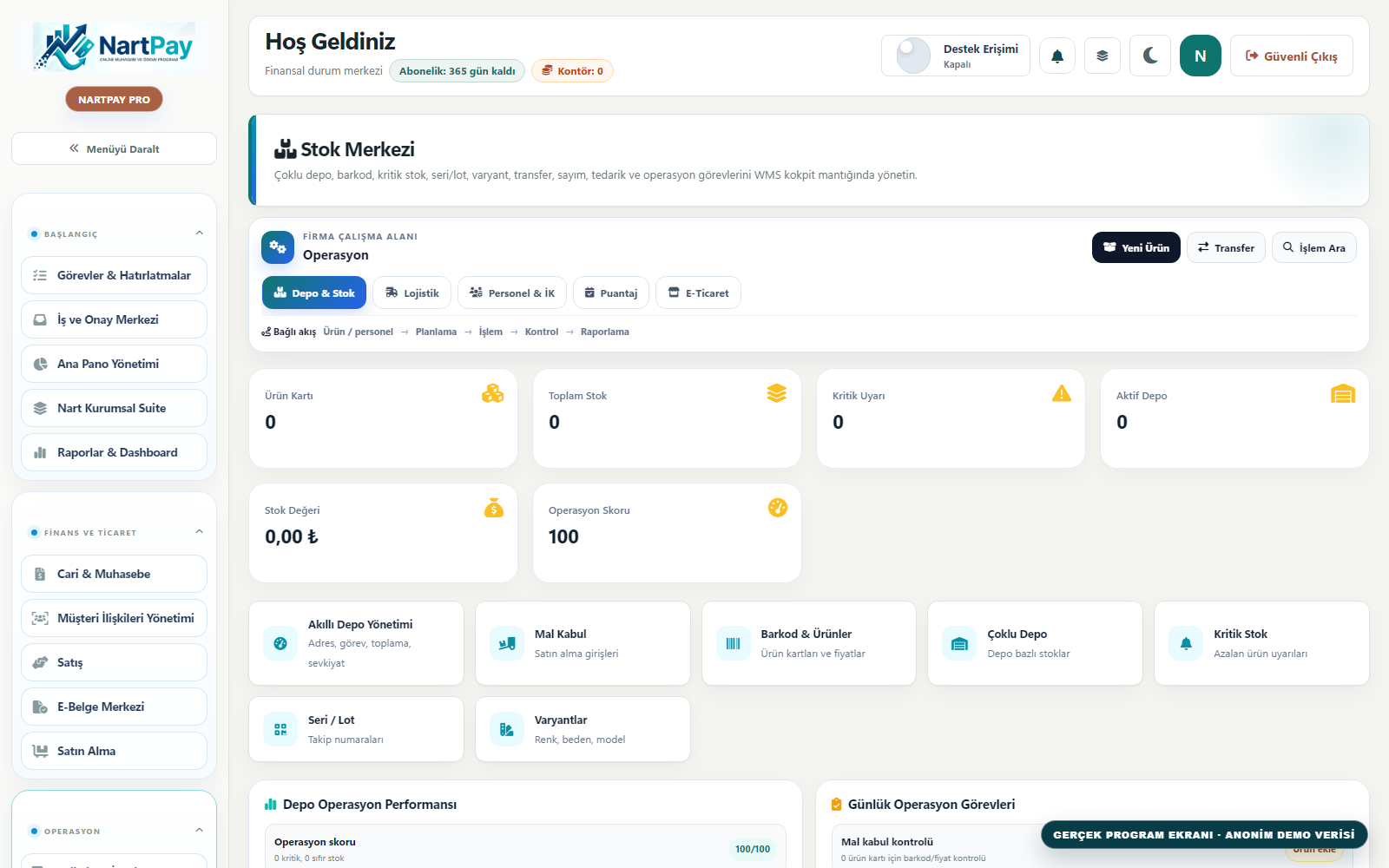
Task: Click the Müşteri İlişkileri Yönetimi icon
Action: (40, 618)
